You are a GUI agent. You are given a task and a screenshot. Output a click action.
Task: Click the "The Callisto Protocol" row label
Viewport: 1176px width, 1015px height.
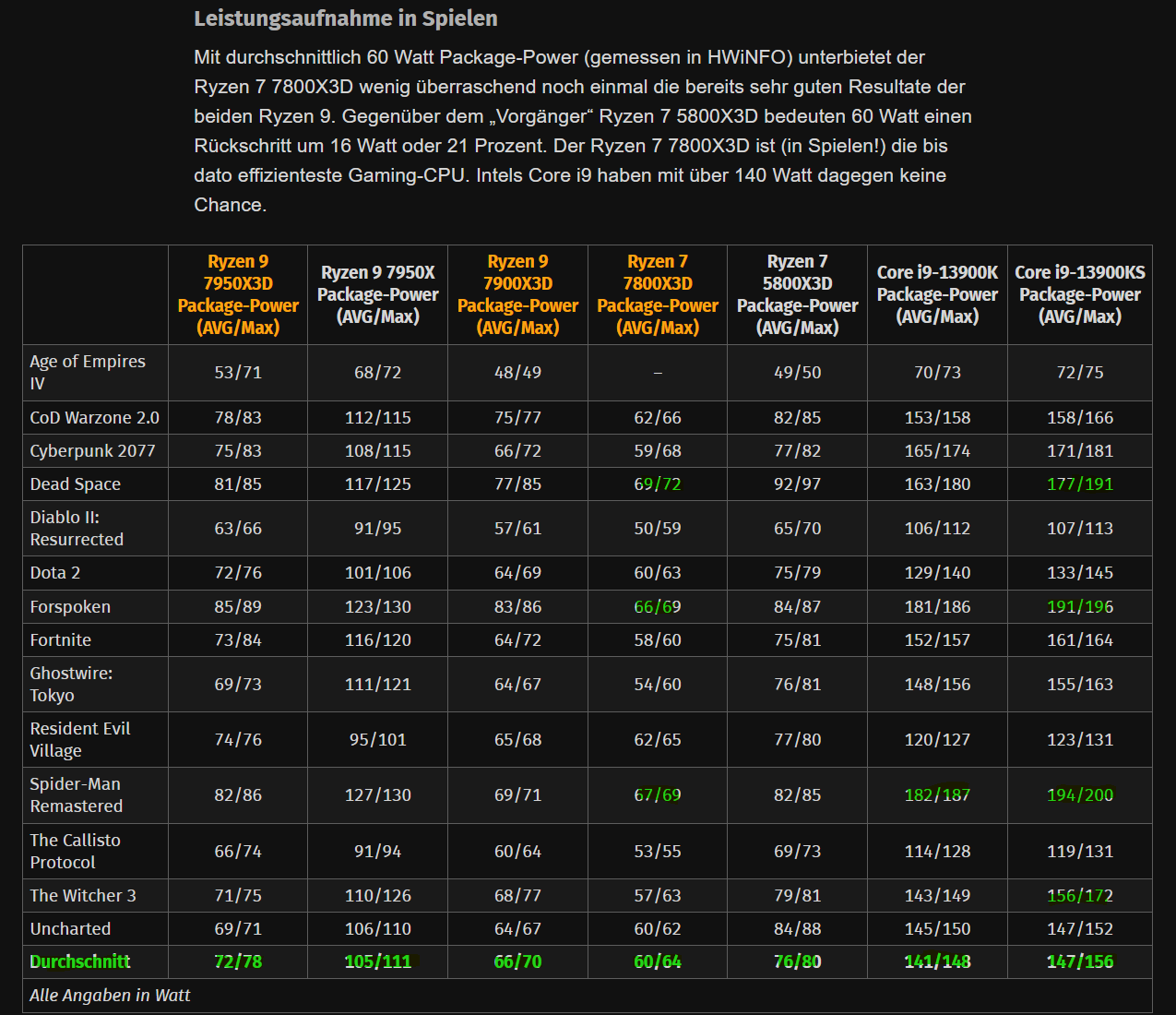click(x=75, y=851)
